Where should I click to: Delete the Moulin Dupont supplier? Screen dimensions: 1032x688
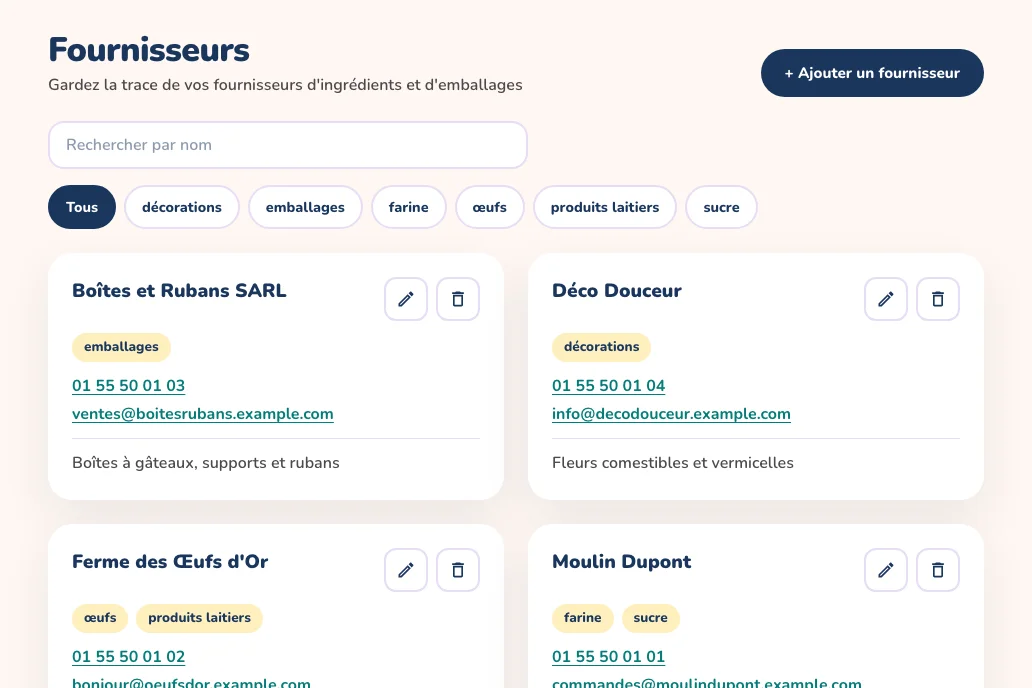coord(938,570)
